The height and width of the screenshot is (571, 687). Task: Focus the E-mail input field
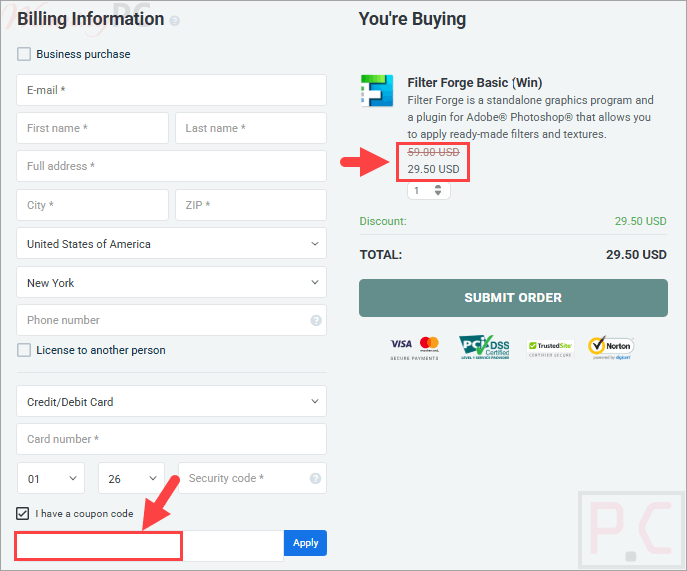(x=171, y=90)
